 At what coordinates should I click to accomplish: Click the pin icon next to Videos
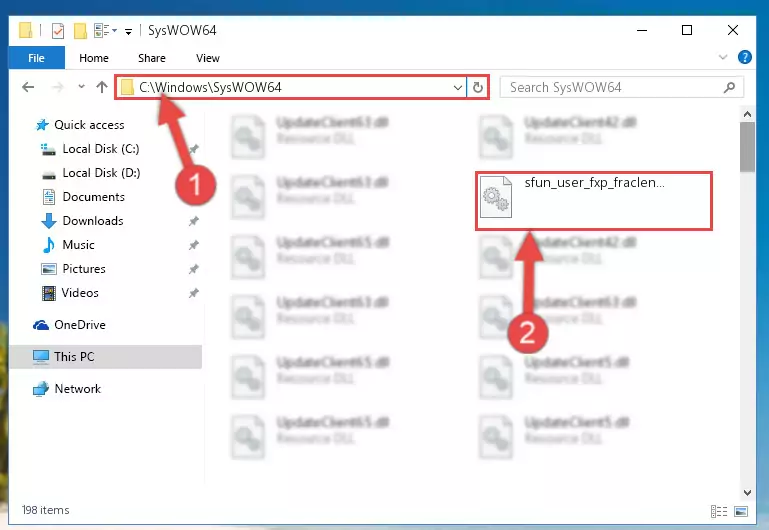[x=194, y=293]
